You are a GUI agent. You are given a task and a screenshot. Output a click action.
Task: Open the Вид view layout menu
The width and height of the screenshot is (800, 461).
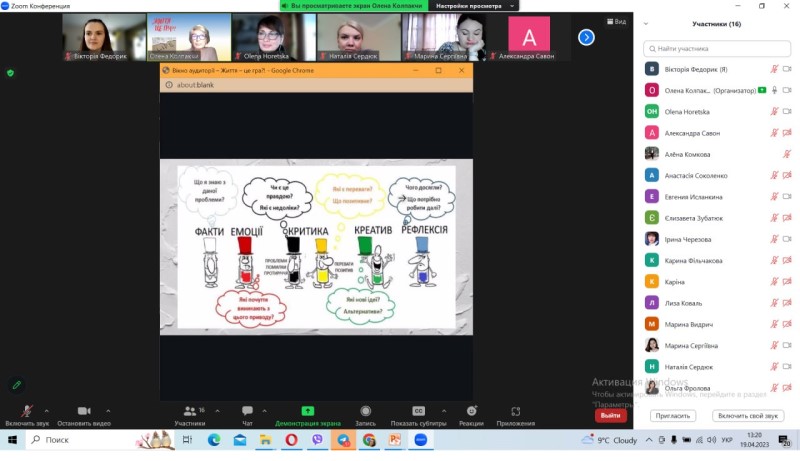tap(617, 21)
